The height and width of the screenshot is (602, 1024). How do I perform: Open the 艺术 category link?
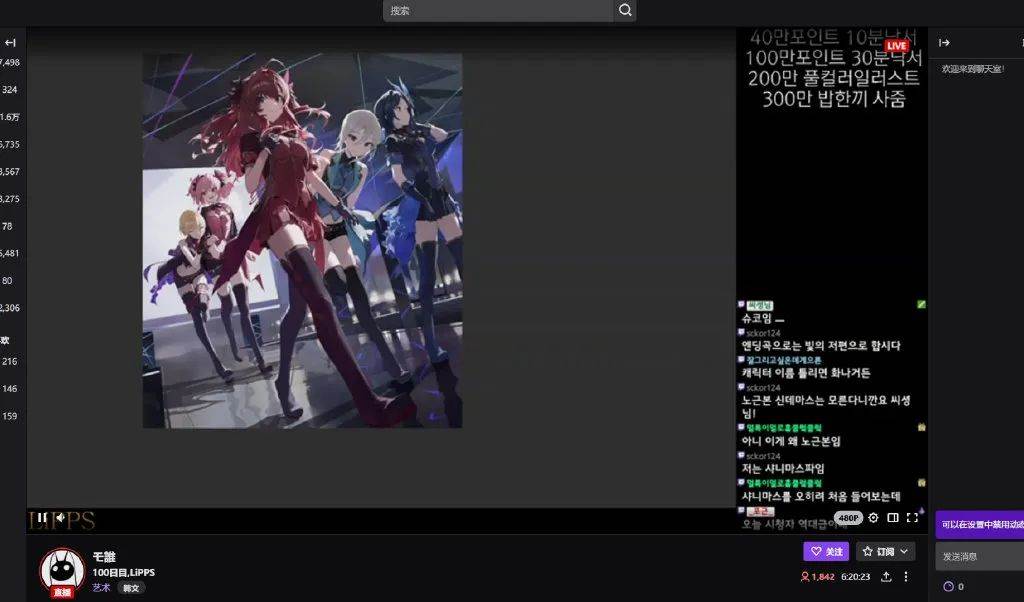(x=101, y=588)
